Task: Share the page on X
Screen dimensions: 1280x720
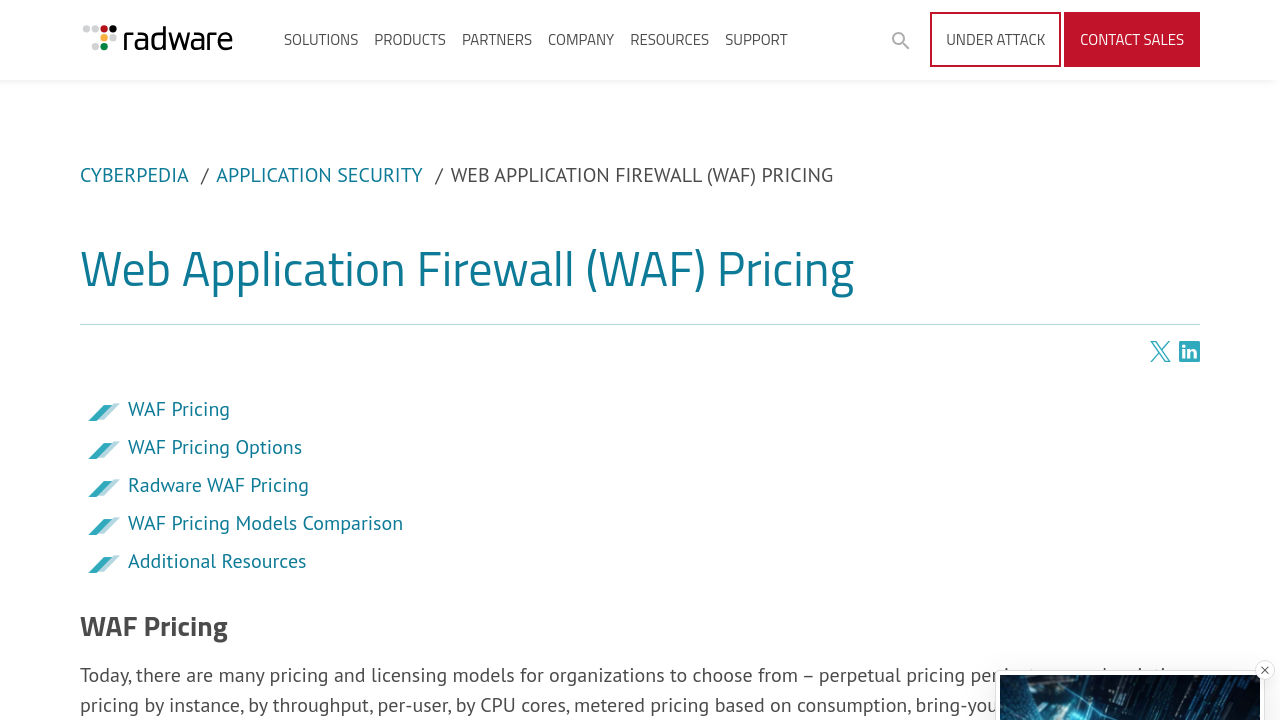Action: [1160, 352]
